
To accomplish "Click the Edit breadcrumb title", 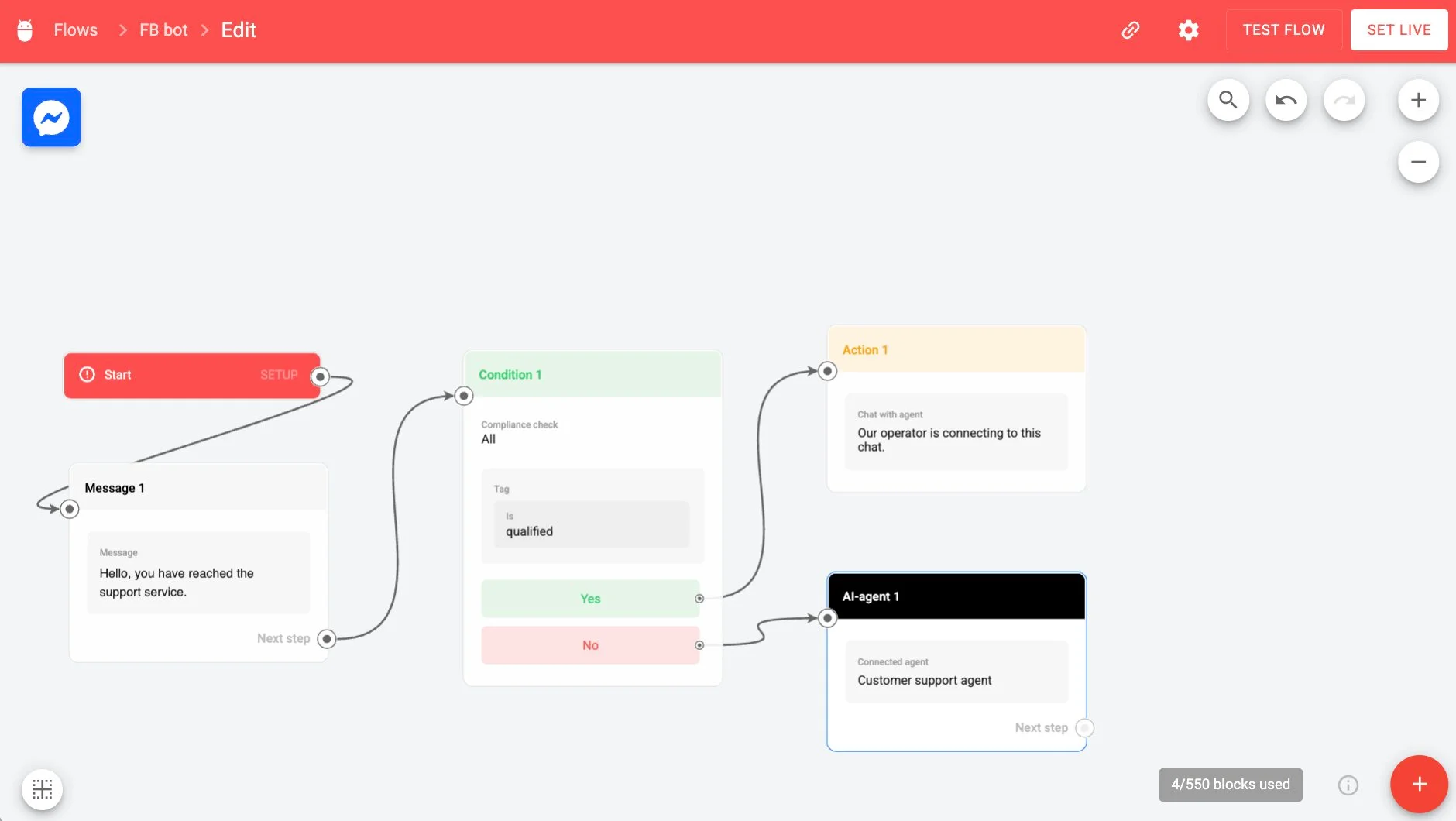I will (x=239, y=30).
